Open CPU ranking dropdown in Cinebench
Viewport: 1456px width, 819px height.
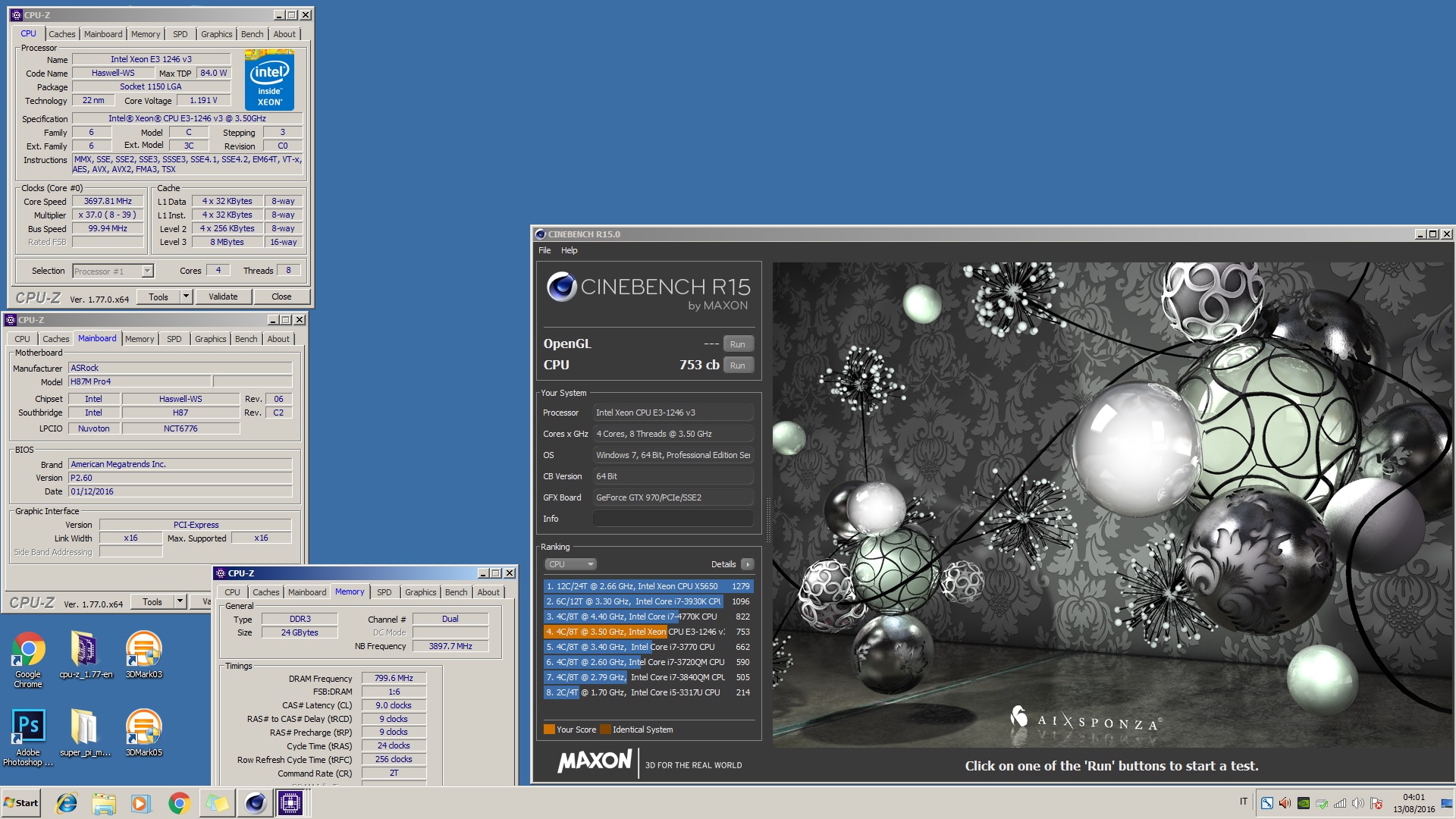point(570,564)
